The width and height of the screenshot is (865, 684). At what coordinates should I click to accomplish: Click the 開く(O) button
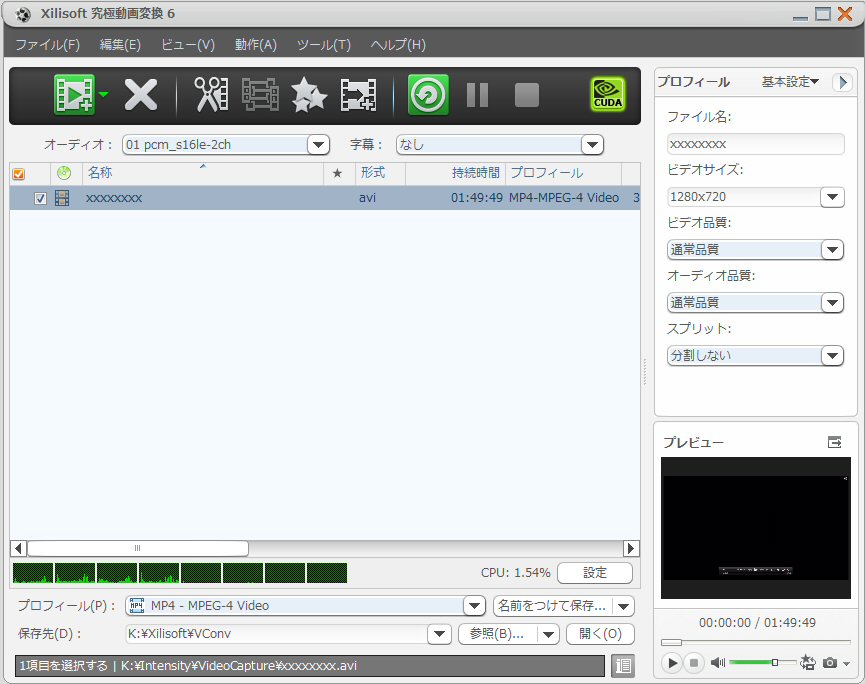pos(600,634)
